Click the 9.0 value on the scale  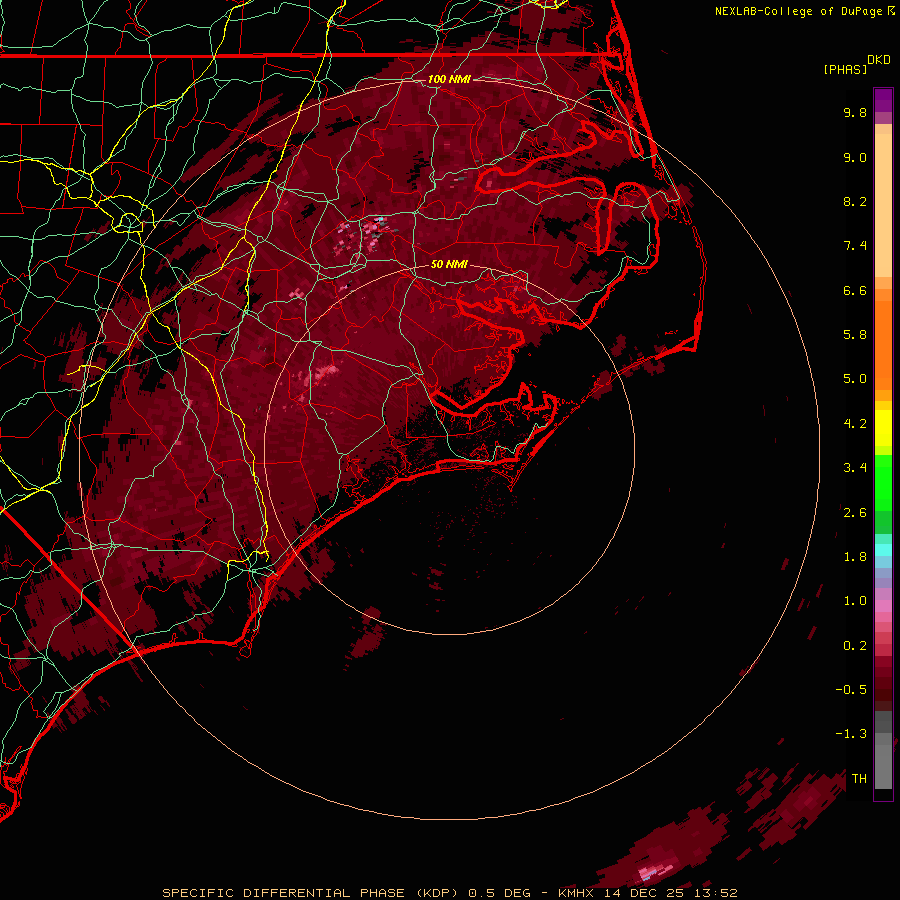pyautogui.click(x=855, y=157)
